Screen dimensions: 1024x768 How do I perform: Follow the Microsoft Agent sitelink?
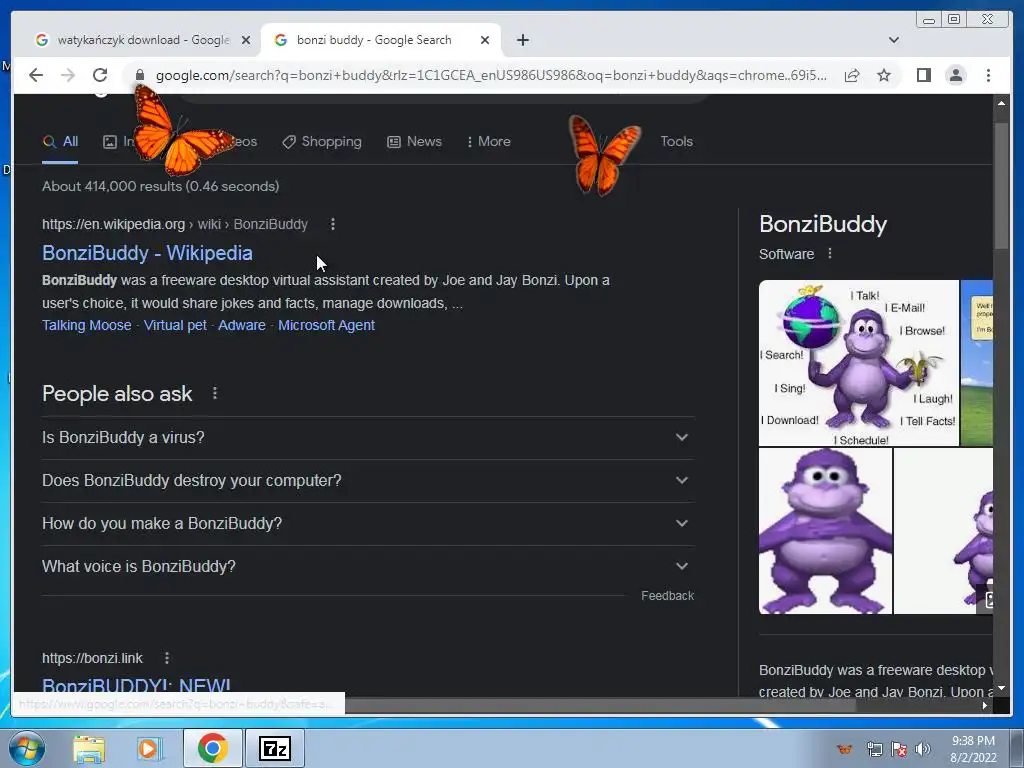[x=327, y=325]
